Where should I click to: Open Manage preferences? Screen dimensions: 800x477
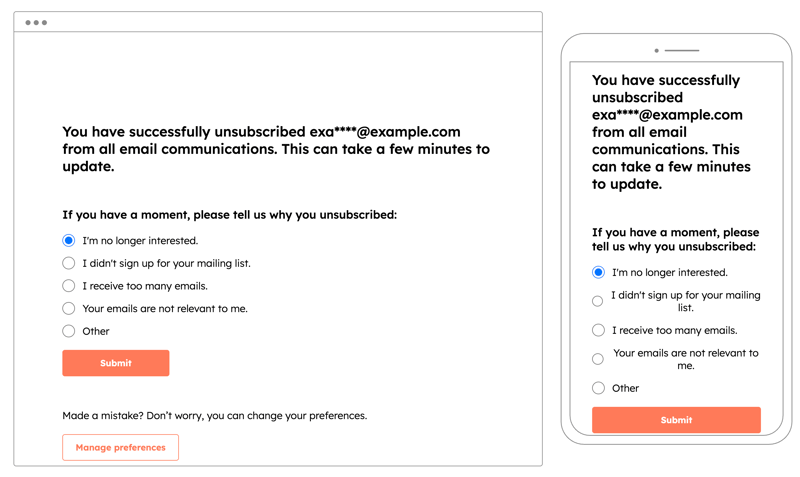[120, 447]
